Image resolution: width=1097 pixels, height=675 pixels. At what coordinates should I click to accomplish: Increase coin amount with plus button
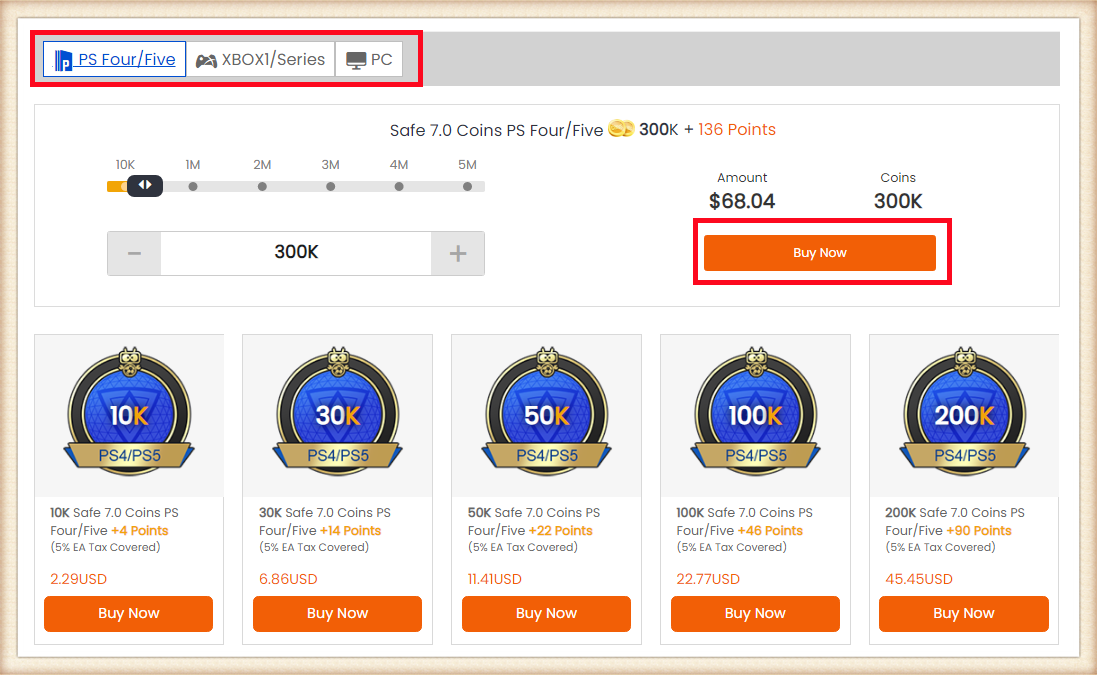tap(458, 253)
